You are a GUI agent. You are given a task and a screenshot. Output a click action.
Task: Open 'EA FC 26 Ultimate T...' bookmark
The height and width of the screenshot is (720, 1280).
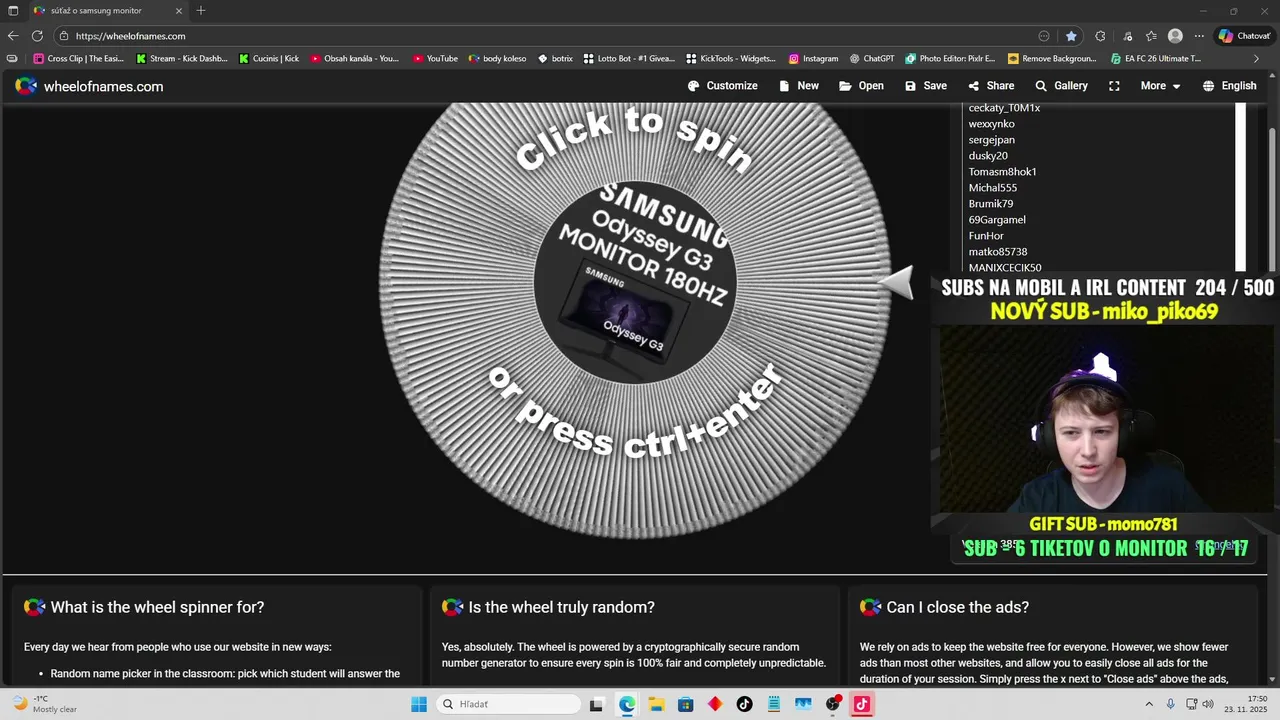tap(1155, 59)
